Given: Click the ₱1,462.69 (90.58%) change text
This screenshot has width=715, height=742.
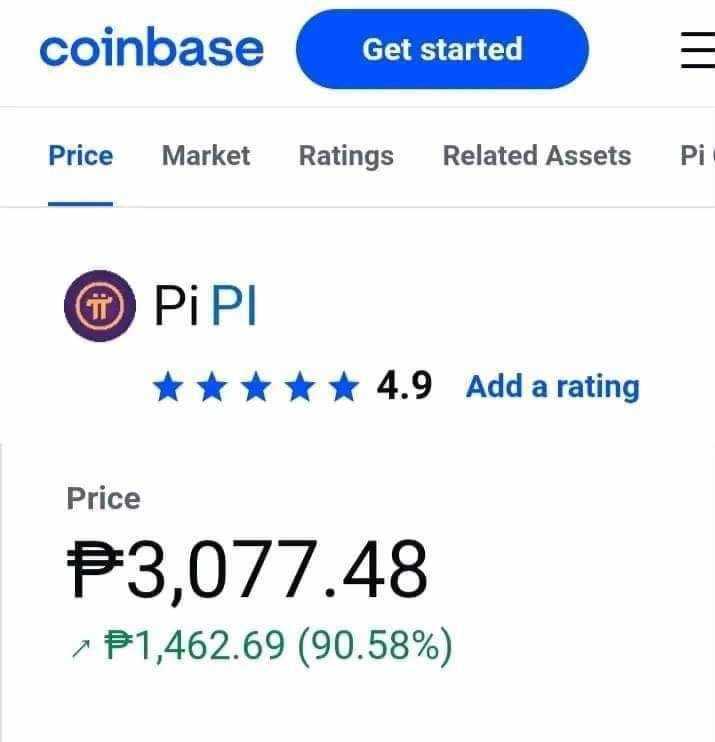Looking at the screenshot, I should 278,645.
